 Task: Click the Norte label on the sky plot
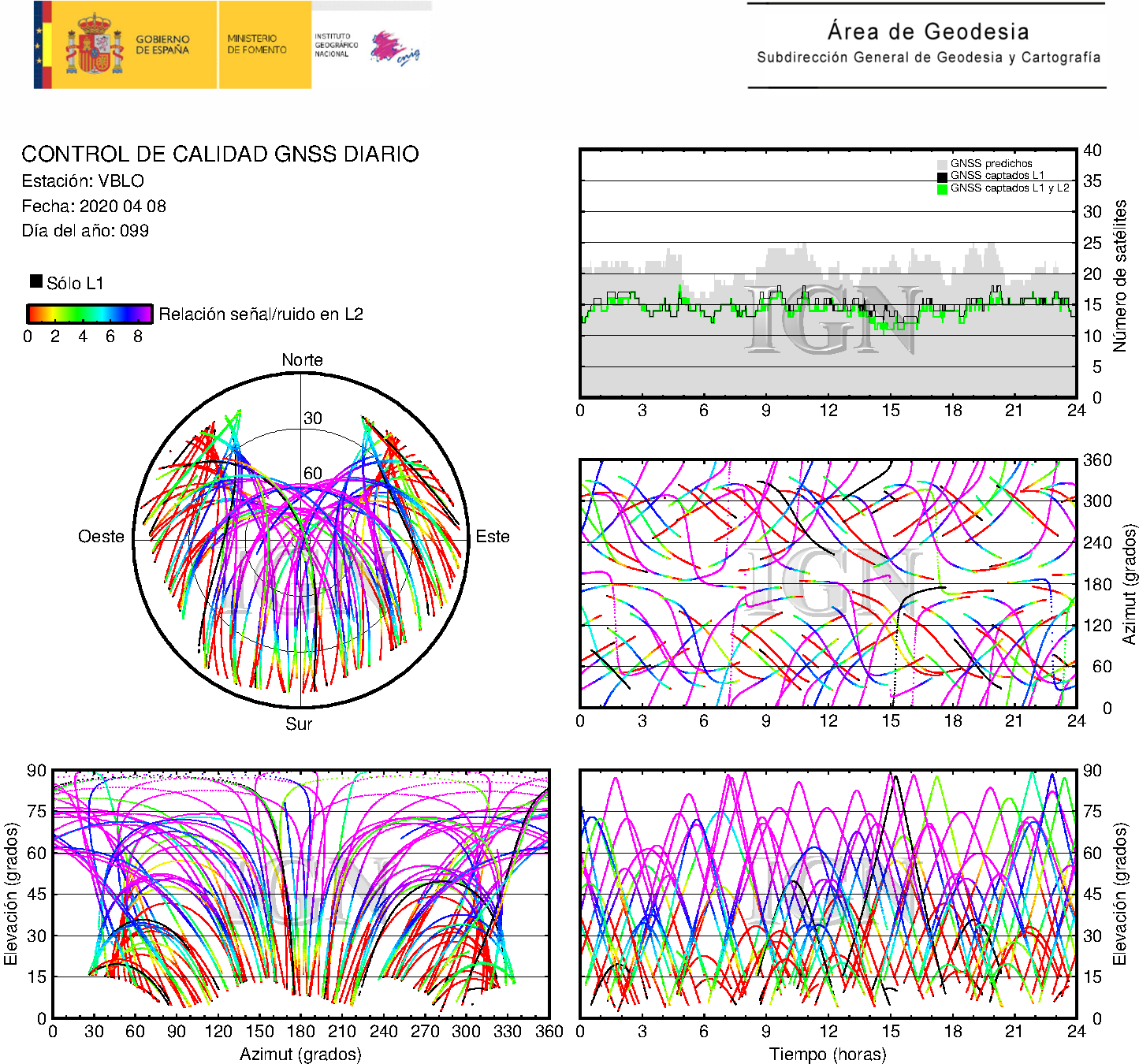(302, 360)
